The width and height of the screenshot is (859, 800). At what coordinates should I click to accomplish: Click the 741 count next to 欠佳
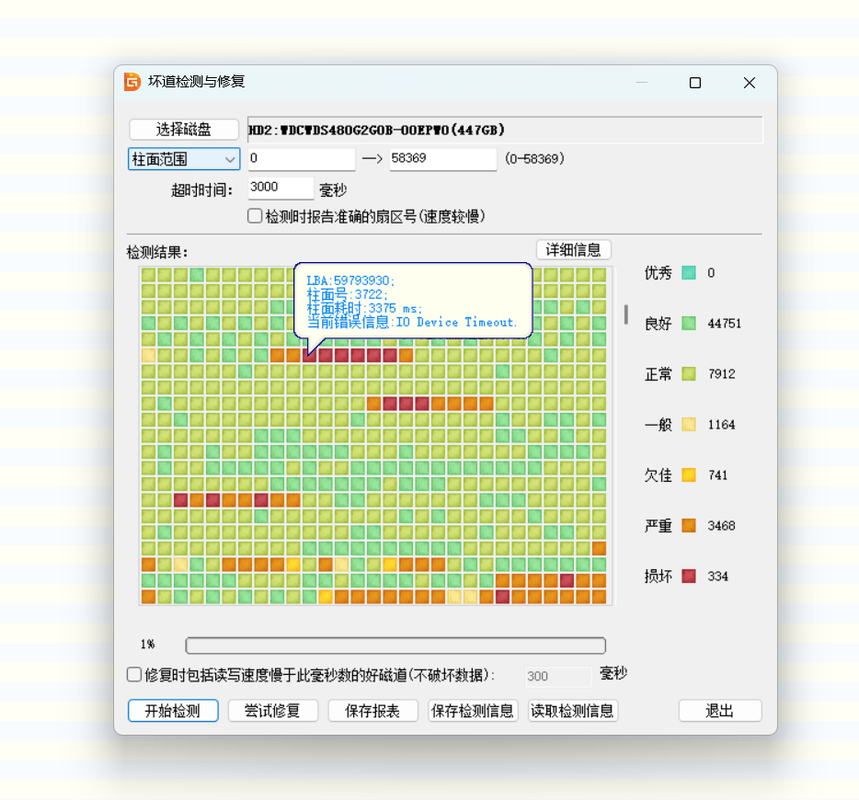[718, 475]
